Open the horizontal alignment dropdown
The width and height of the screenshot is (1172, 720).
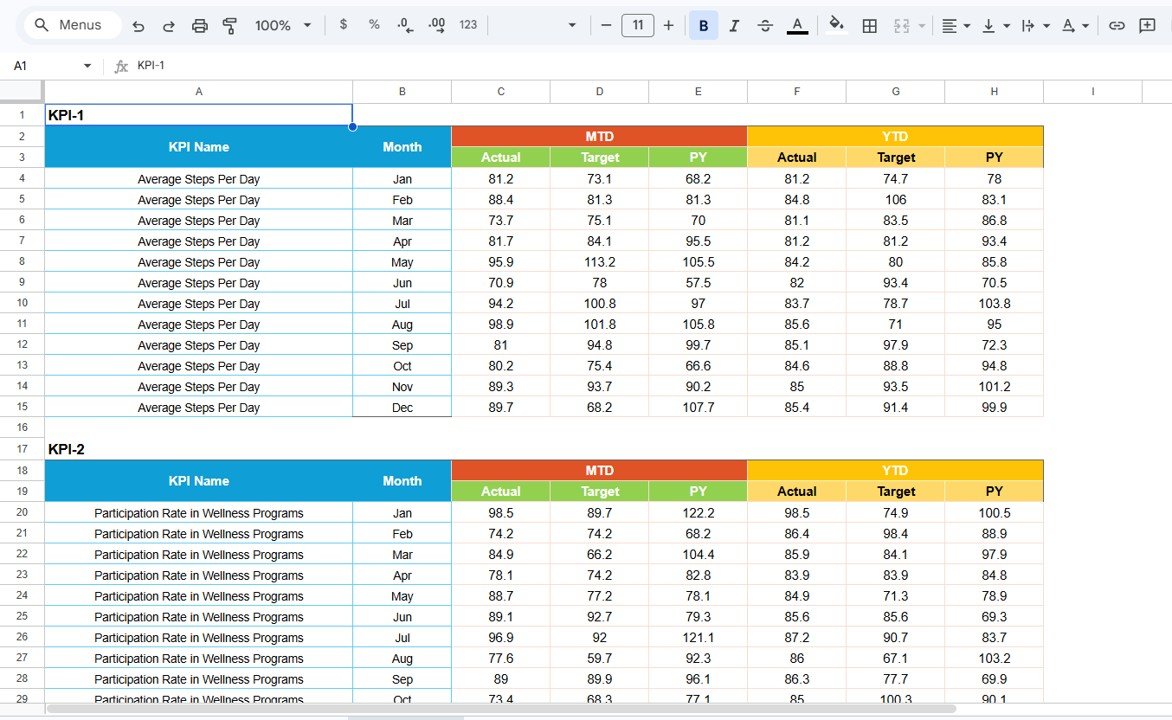(955, 26)
